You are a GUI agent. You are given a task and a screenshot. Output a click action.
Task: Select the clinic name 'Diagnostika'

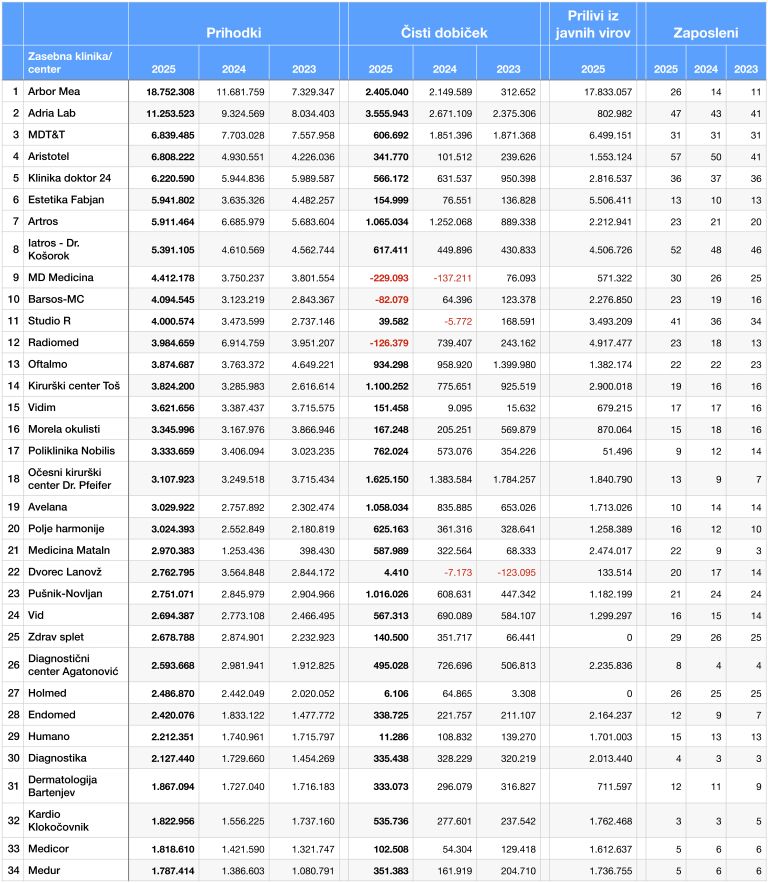tap(57, 758)
